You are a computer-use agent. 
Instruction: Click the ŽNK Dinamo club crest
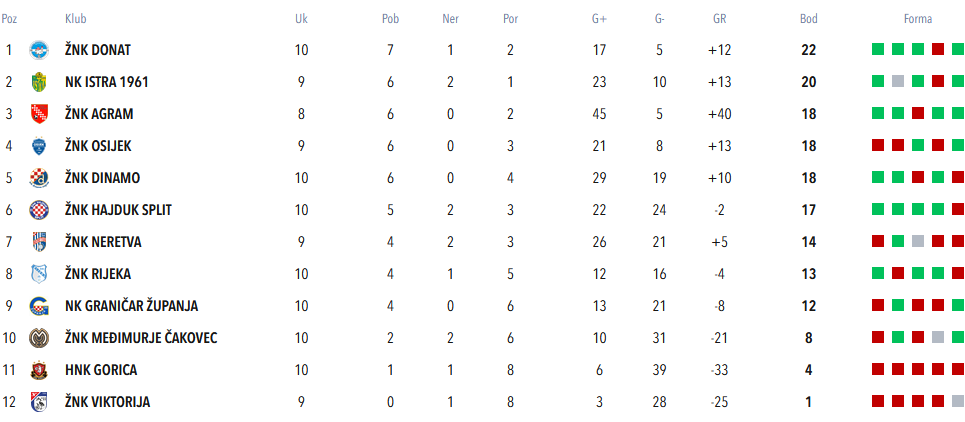(x=39, y=178)
